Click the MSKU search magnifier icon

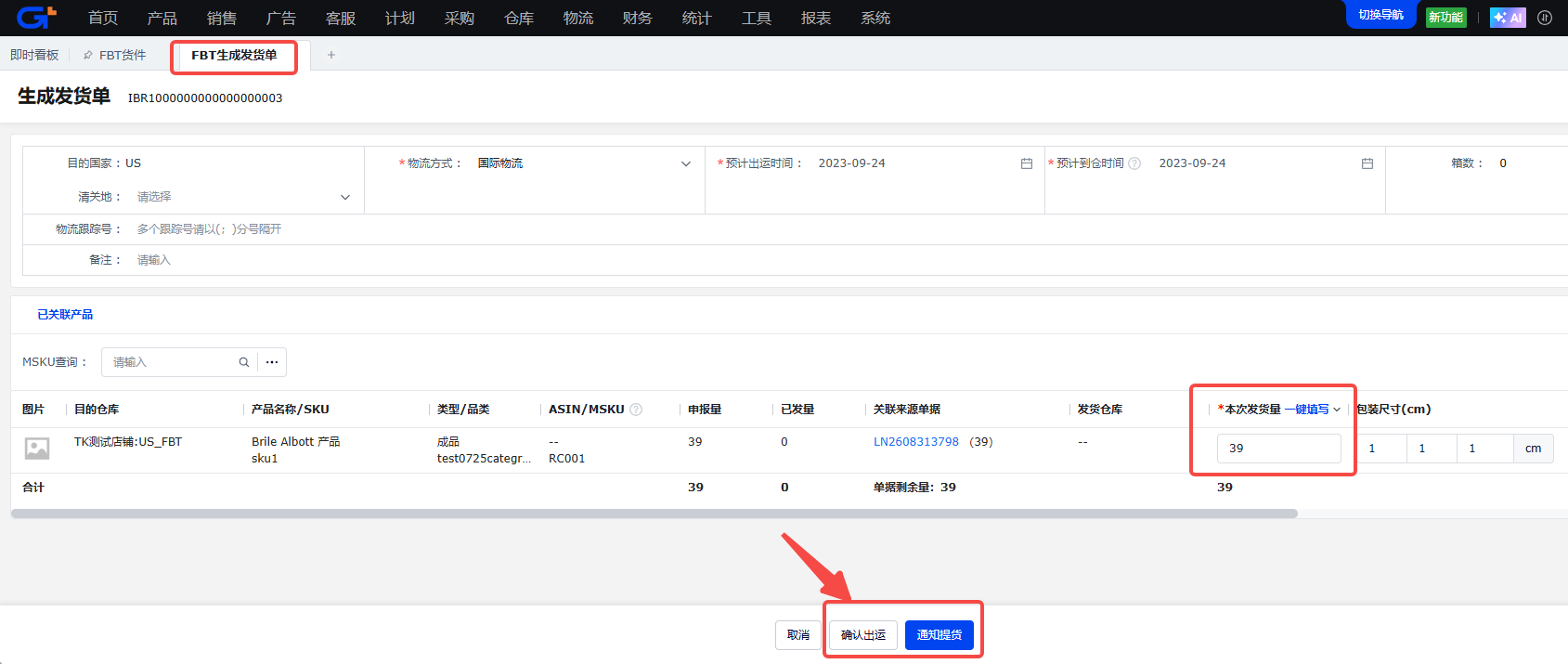[244, 362]
